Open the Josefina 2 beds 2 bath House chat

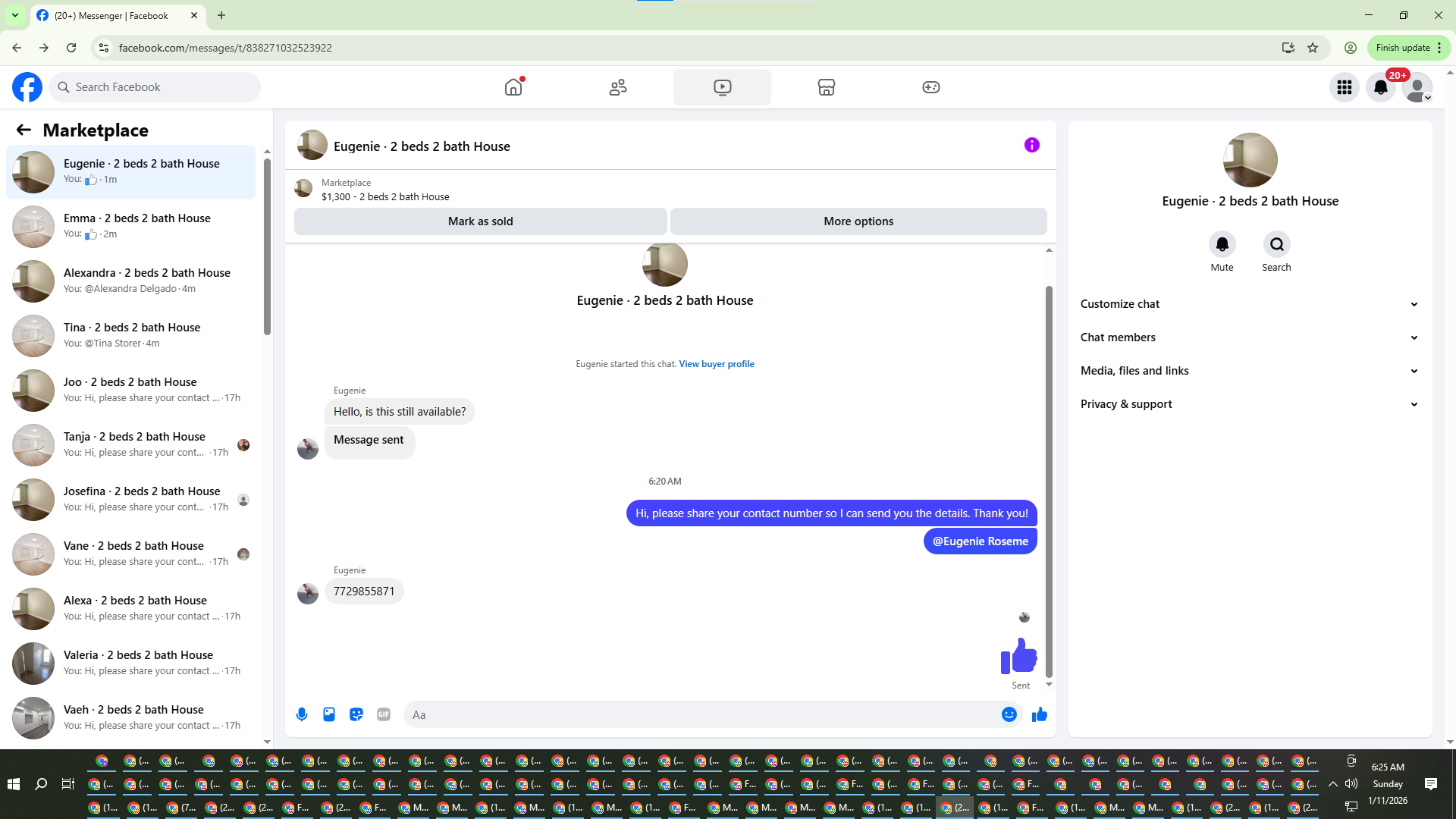pos(130,499)
